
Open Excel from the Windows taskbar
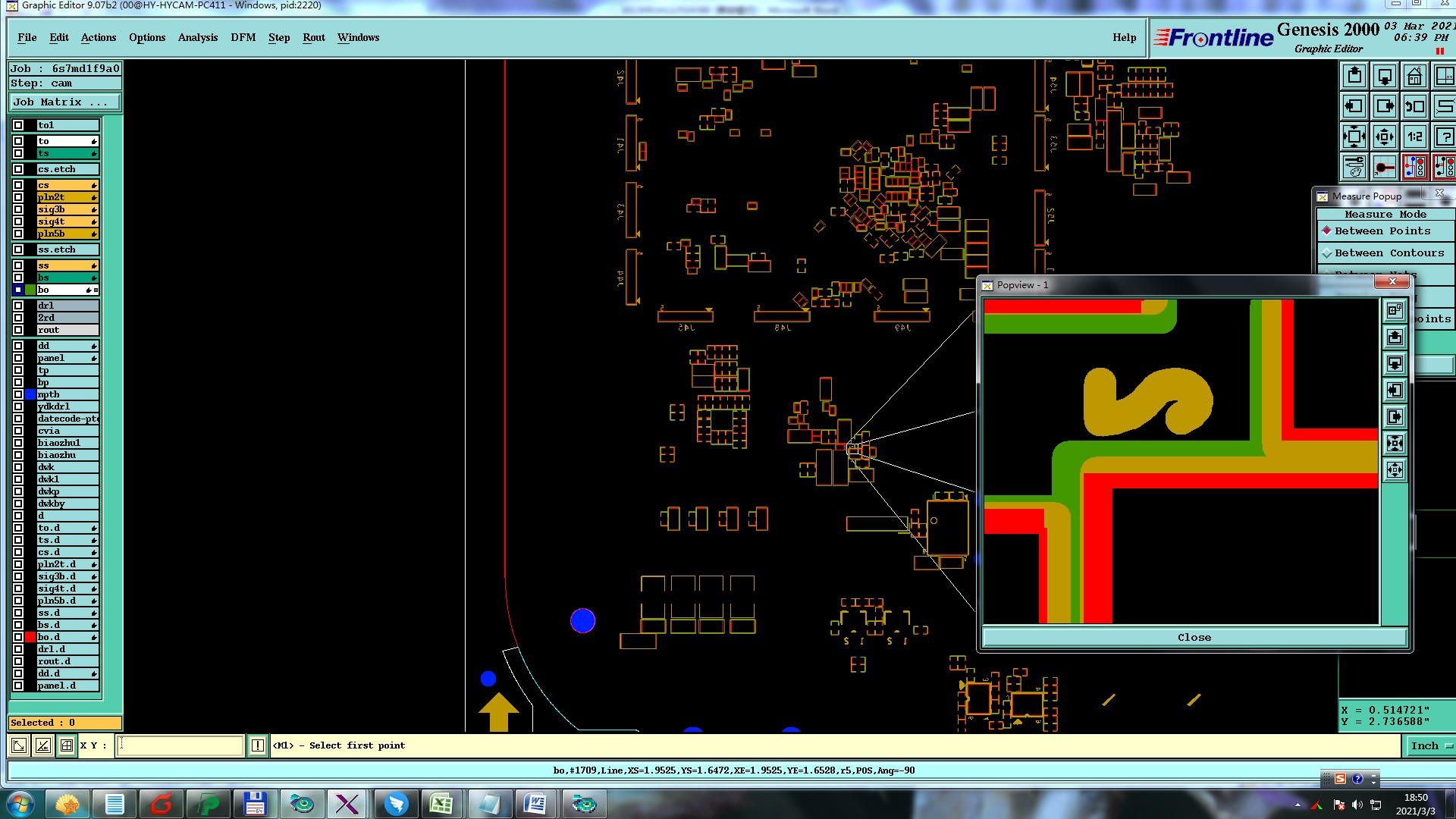pos(442,804)
